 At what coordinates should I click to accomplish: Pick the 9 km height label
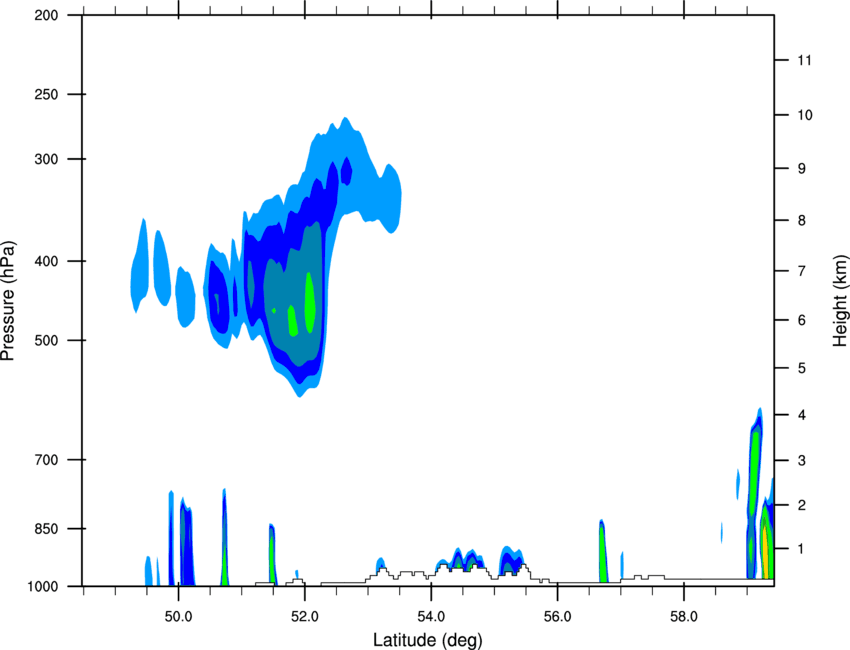tap(802, 169)
